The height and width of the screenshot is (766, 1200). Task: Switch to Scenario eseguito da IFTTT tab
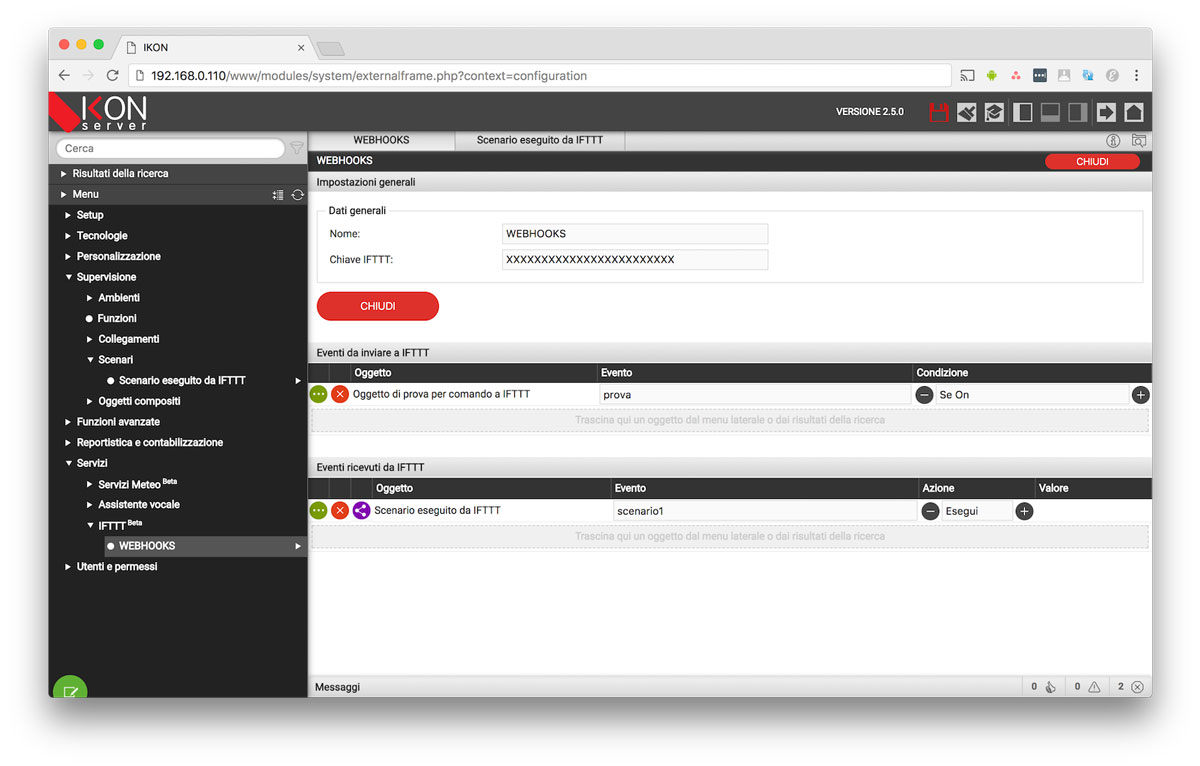tap(540, 141)
